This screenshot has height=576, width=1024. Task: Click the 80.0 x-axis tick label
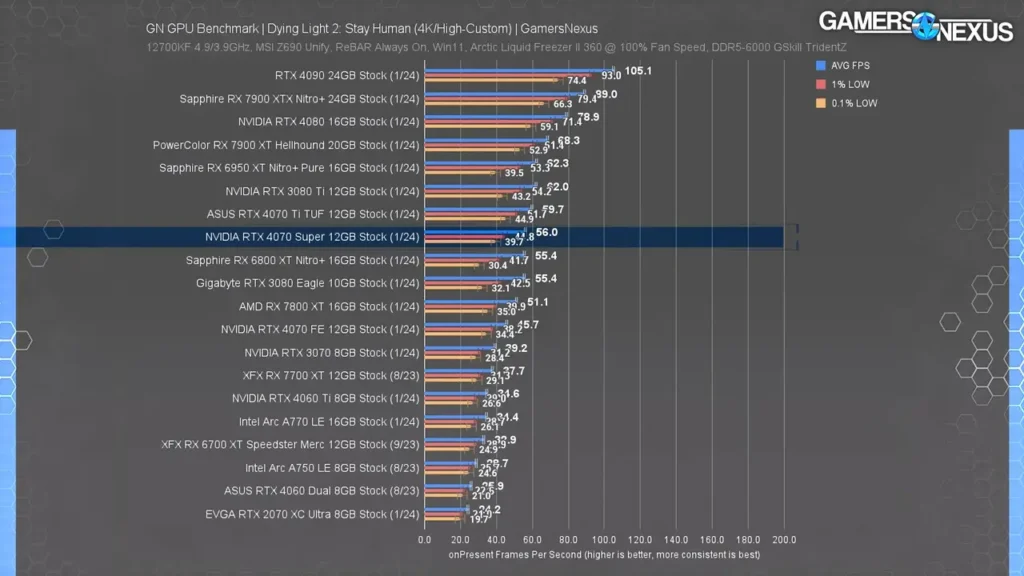568,540
